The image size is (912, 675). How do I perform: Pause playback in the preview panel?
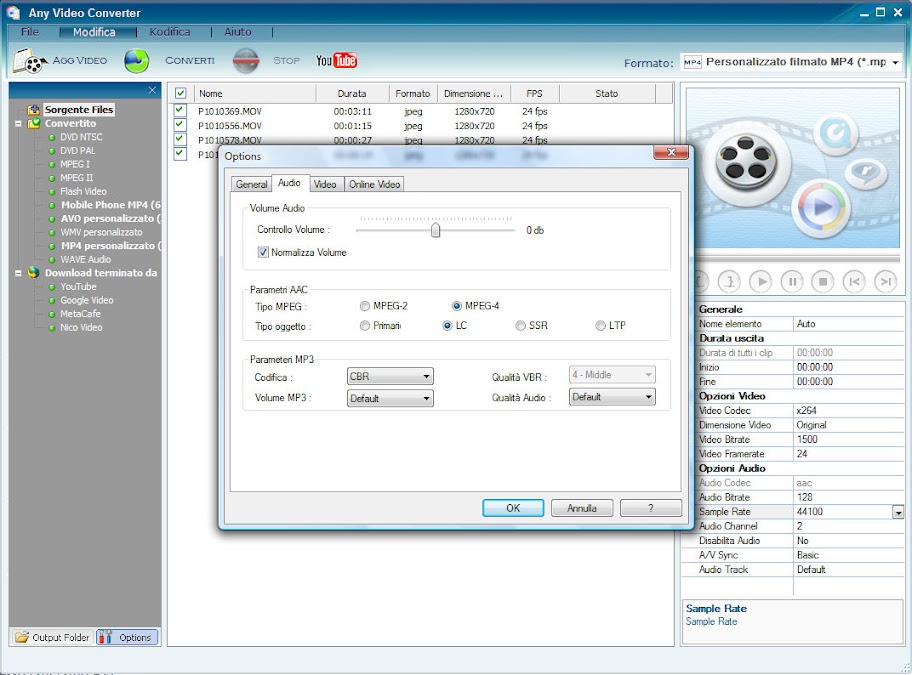(792, 281)
